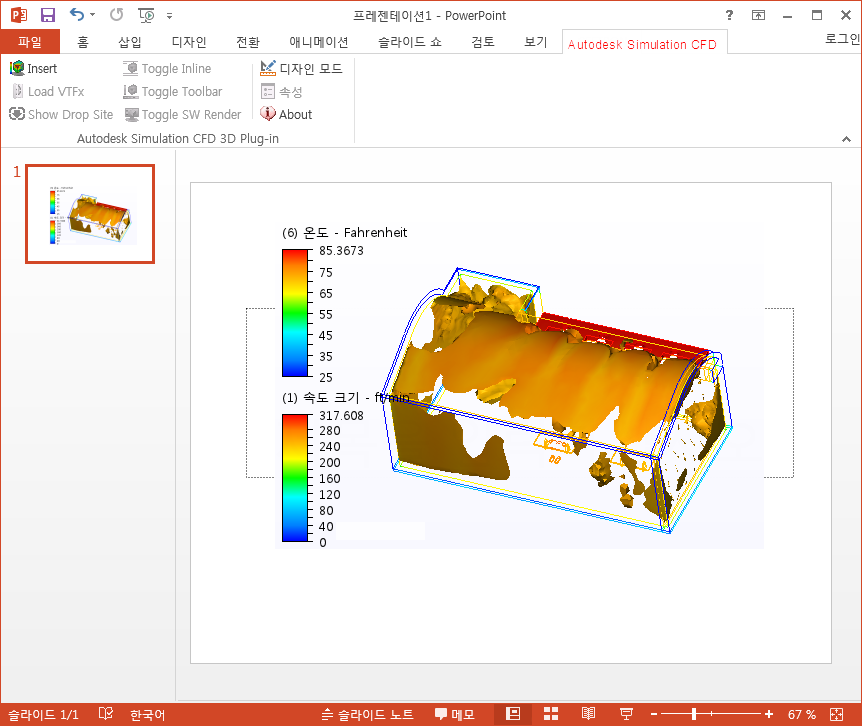This screenshot has height=726, width=862.
Task: Click the Insert CFD model icon
Action: coord(17,68)
